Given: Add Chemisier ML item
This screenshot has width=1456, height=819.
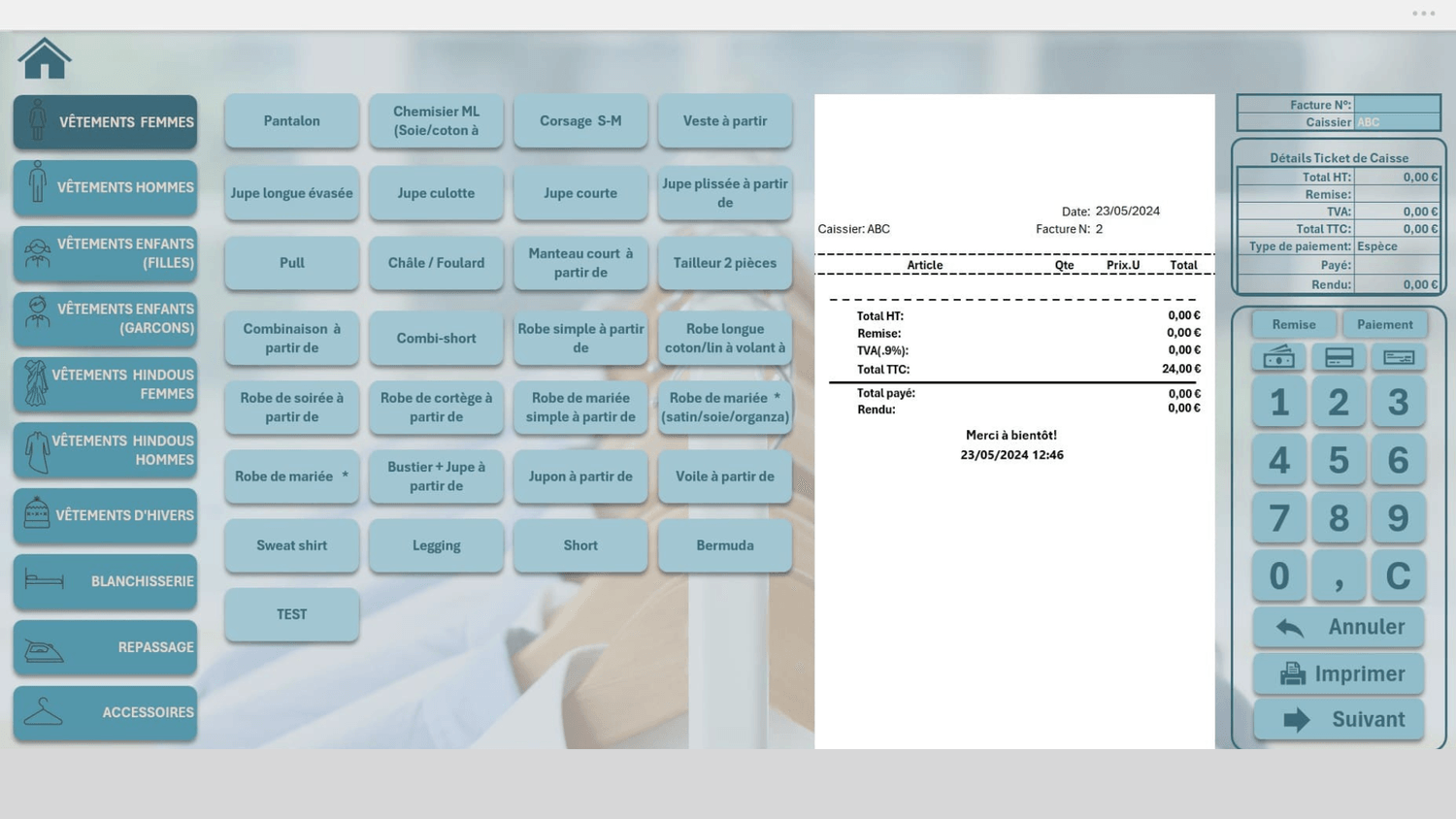Looking at the screenshot, I should click(436, 121).
